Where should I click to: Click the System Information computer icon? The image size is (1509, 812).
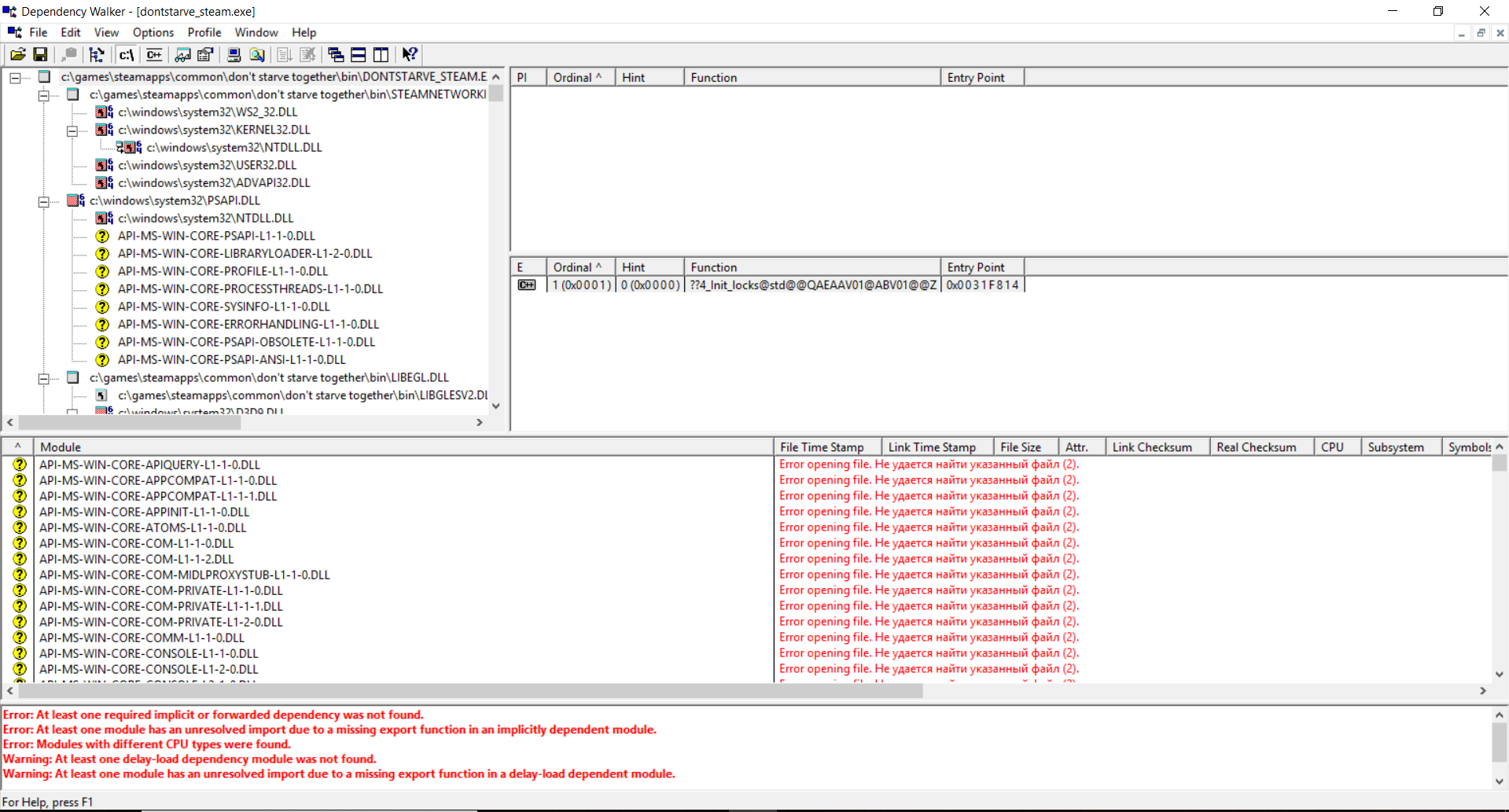(234, 54)
